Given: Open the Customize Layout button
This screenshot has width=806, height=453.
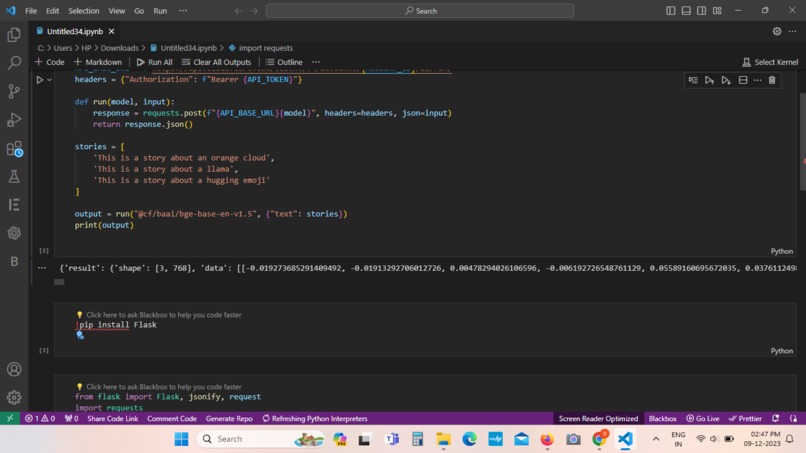Looking at the screenshot, I should click(717, 11).
